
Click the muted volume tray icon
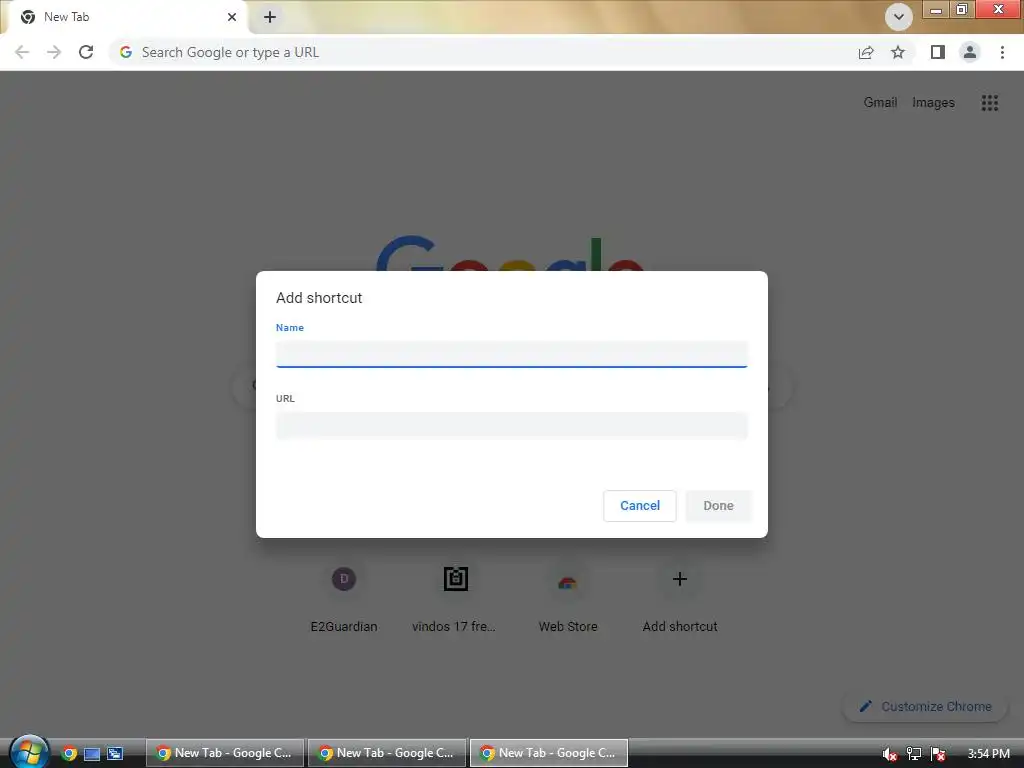(x=889, y=754)
